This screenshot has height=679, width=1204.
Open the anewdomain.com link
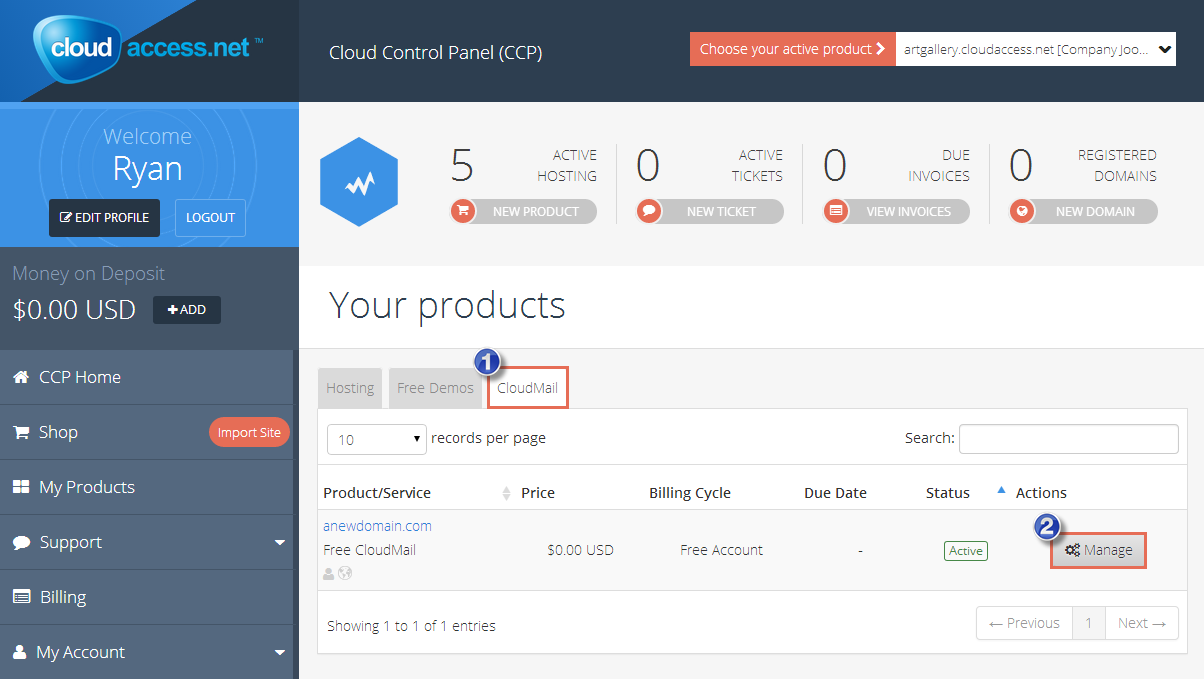click(x=377, y=526)
